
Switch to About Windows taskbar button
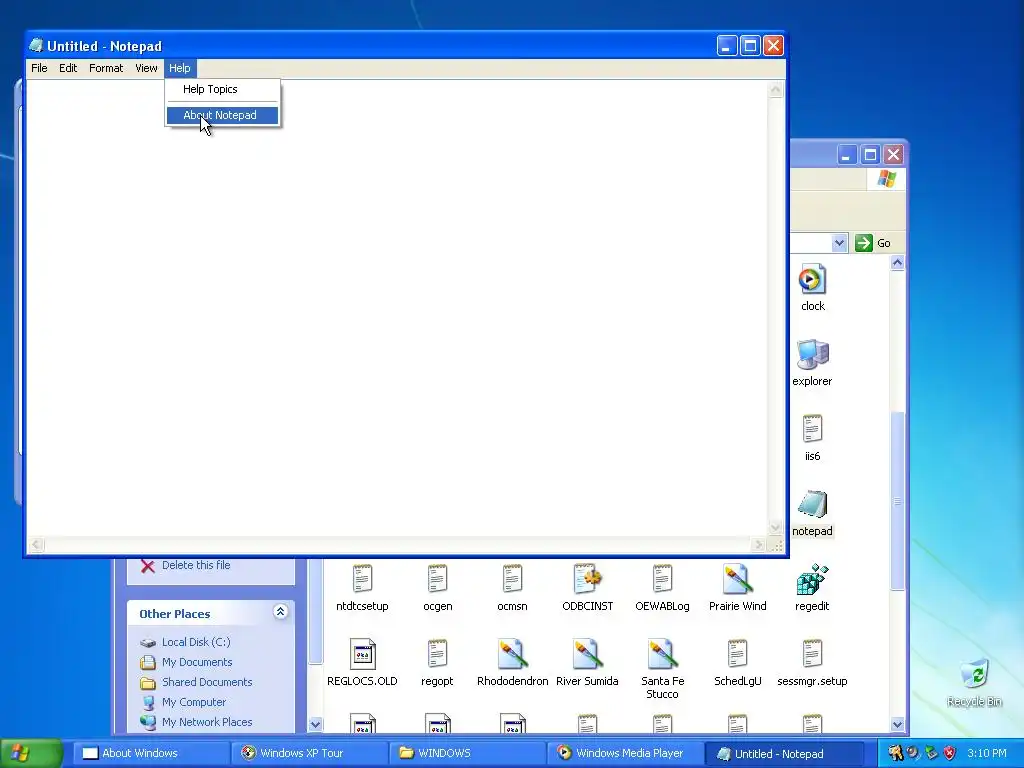pos(150,754)
